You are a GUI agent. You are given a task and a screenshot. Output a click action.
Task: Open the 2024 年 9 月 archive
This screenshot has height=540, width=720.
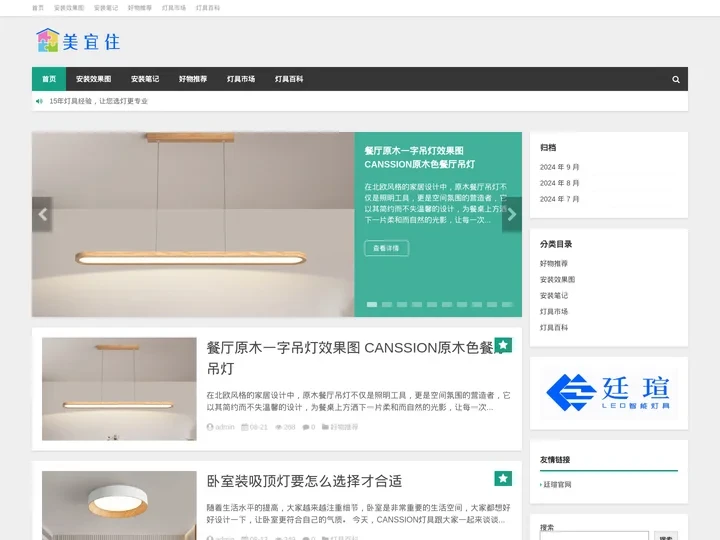coord(559,167)
